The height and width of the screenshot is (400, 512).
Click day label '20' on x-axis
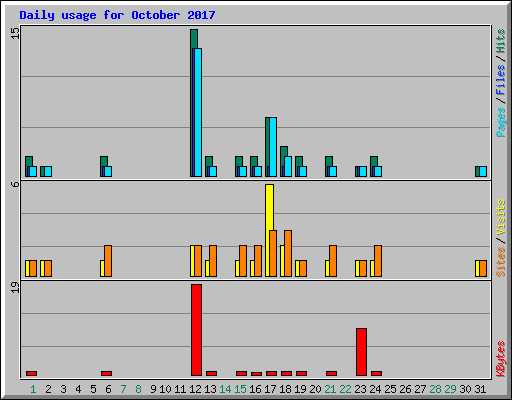315,389
